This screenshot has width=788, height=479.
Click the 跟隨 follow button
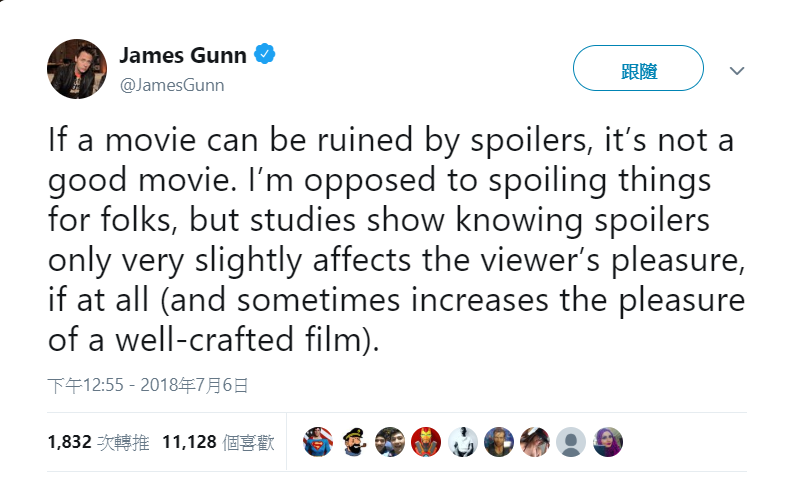point(638,71)
